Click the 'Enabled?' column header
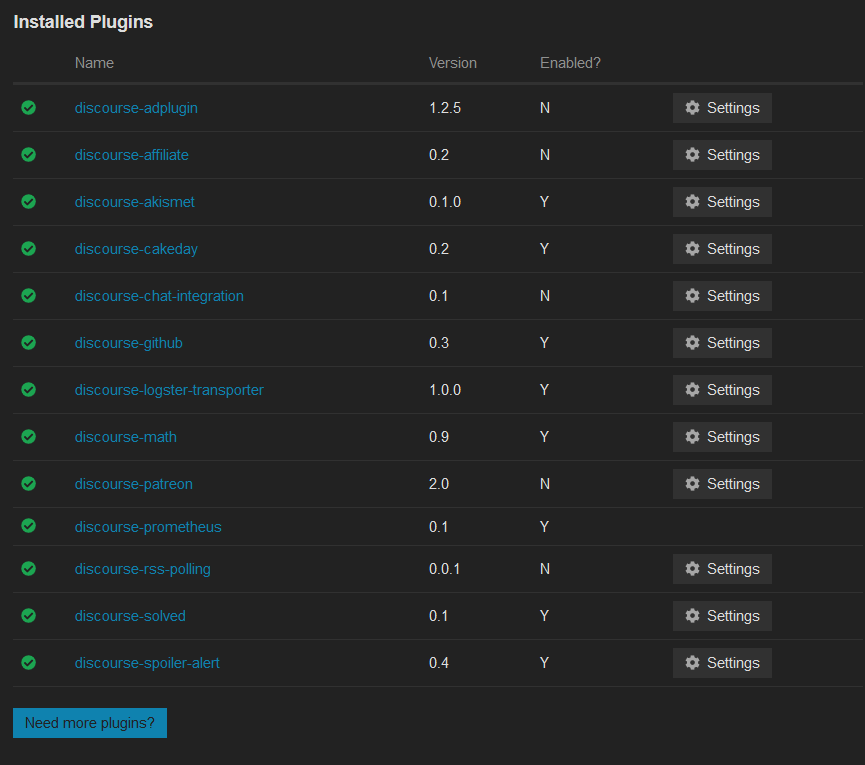This screenshot has height=765, width=865. (570, 63)
